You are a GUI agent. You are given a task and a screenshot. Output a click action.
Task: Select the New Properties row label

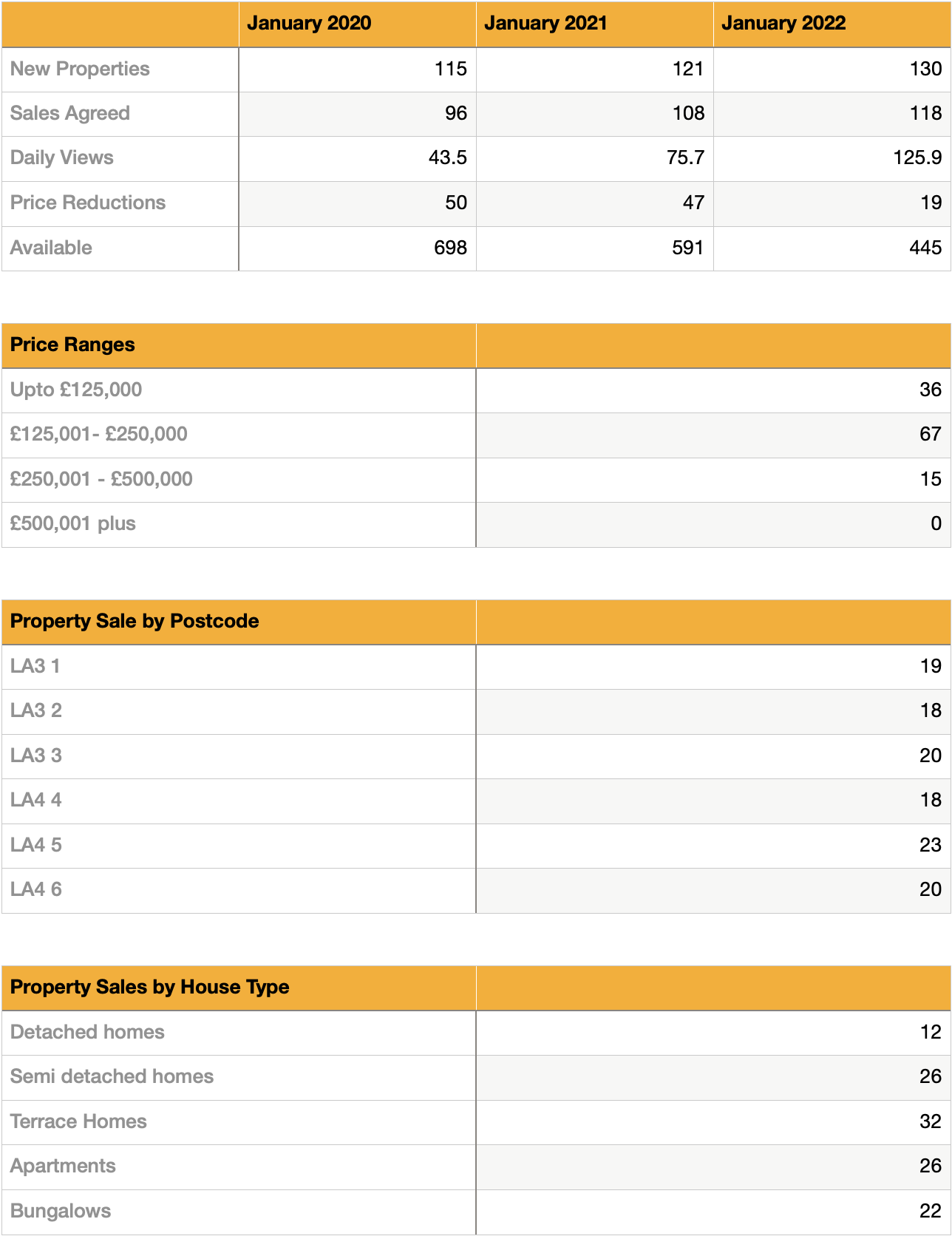click(80, 69)
